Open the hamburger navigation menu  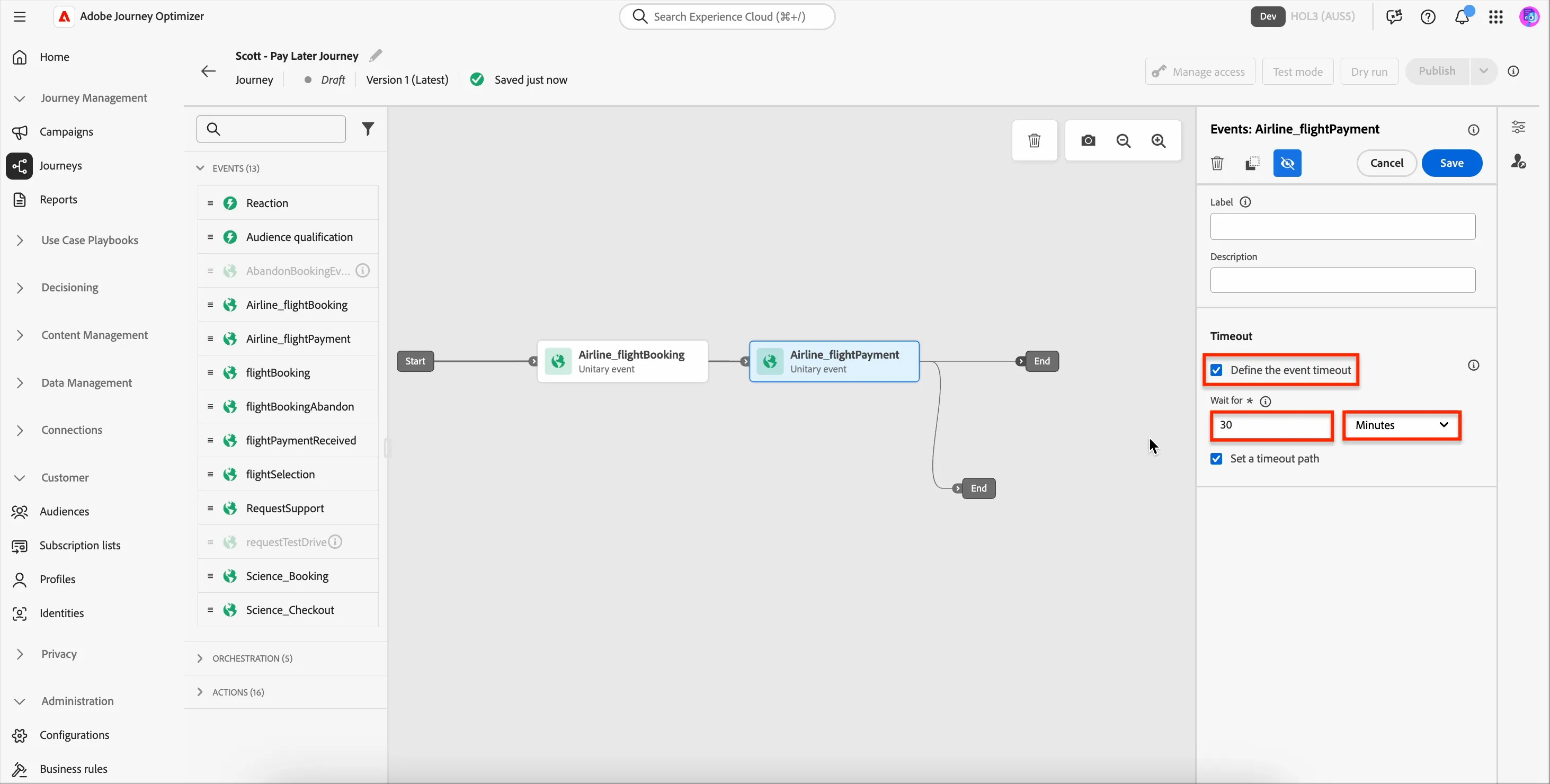point(19,16)
